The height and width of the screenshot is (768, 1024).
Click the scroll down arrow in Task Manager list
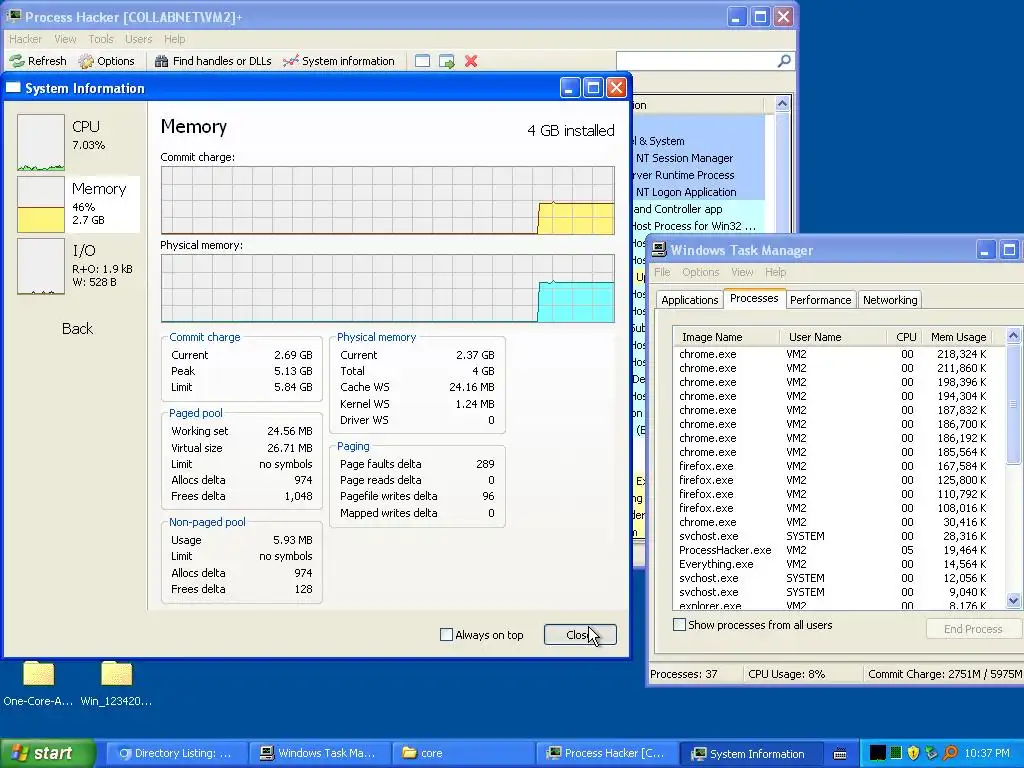tap(1013, 601)
